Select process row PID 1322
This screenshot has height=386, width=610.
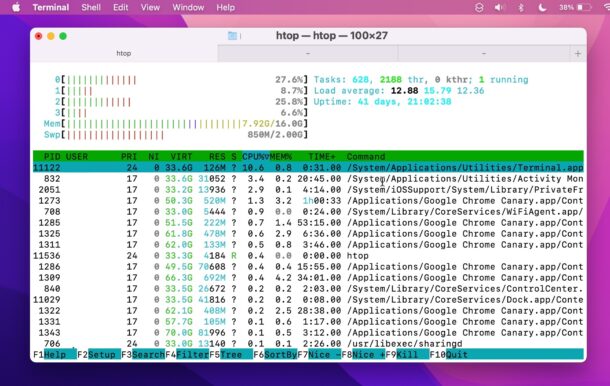coord(308,311)
